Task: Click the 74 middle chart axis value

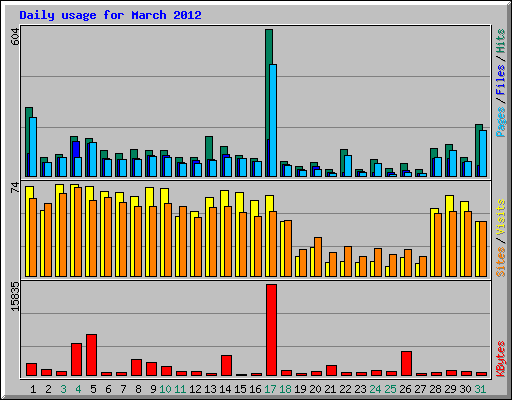Action: click(16, 187)
